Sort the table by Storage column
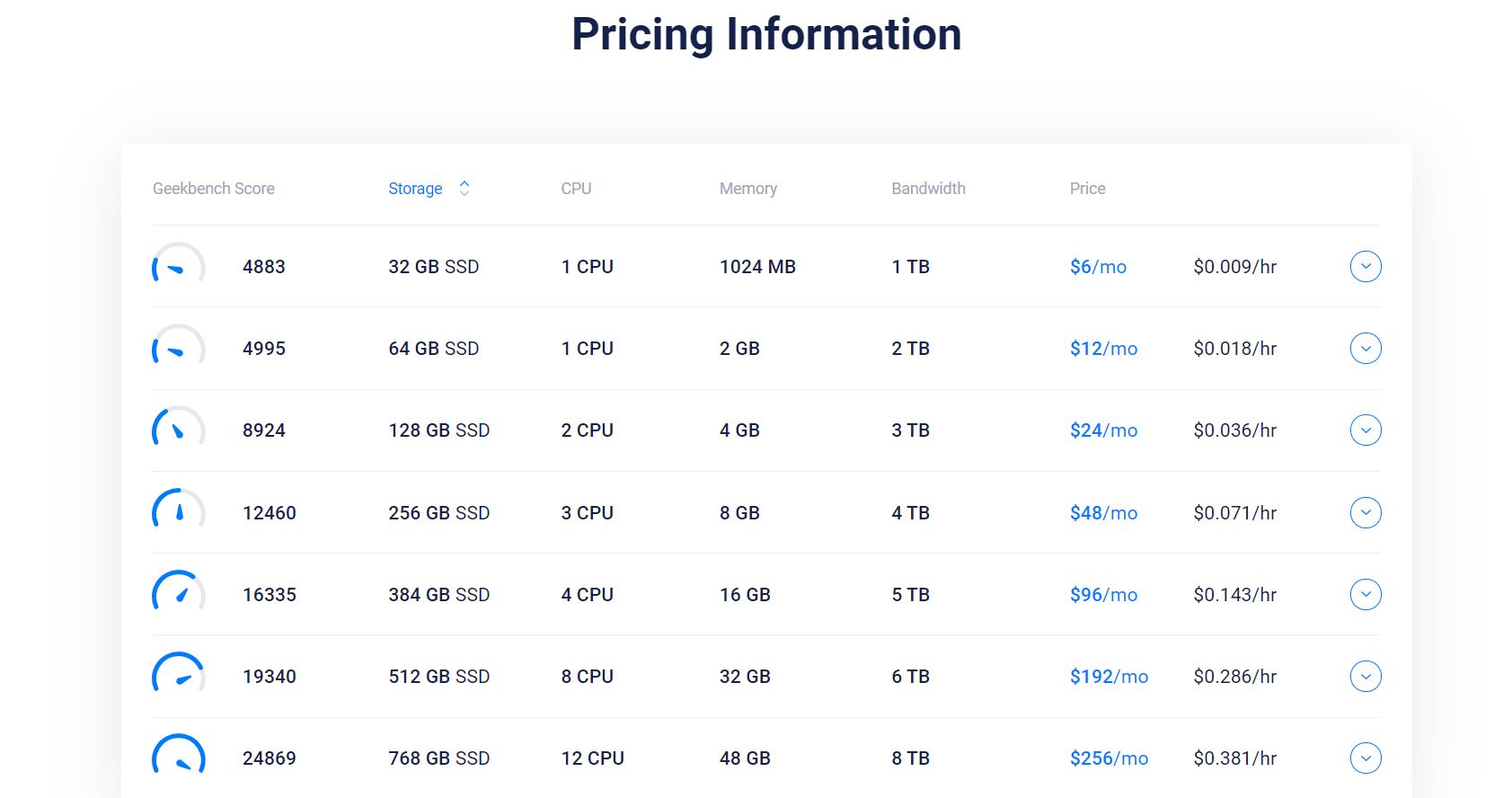 pyautogui.click(x=415, y=189)
